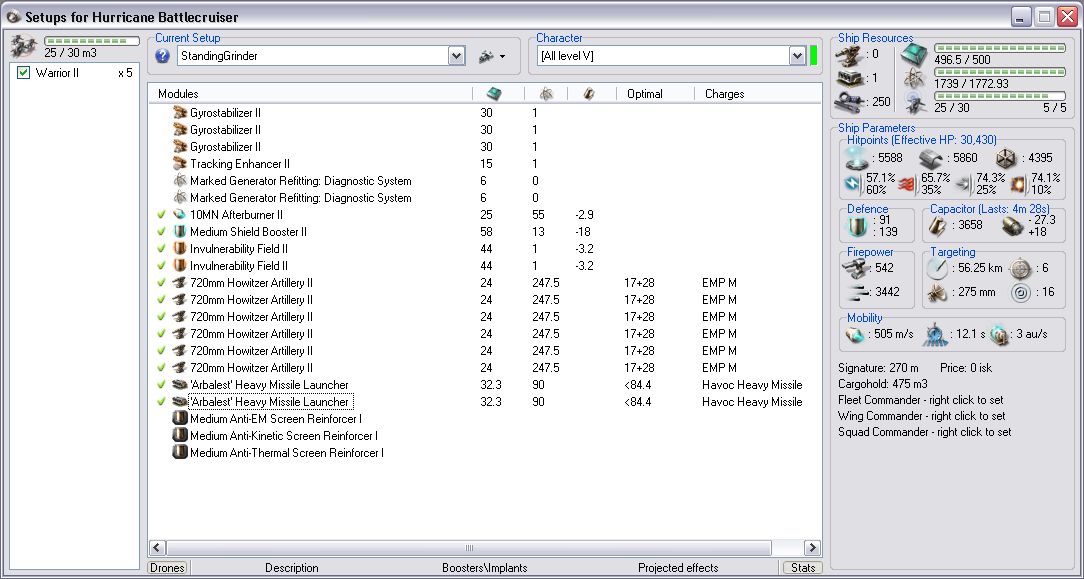
Task: Click the third 720mm Howitzer Artillery II icon
Action: pyautogui.click(x=180, y=316)
